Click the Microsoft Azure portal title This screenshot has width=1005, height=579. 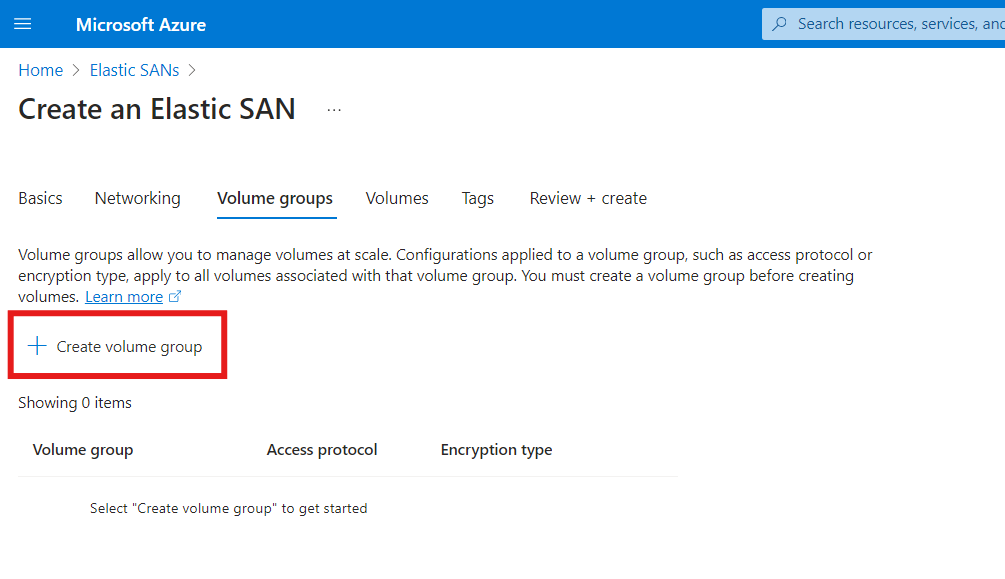tap(141, 25)
